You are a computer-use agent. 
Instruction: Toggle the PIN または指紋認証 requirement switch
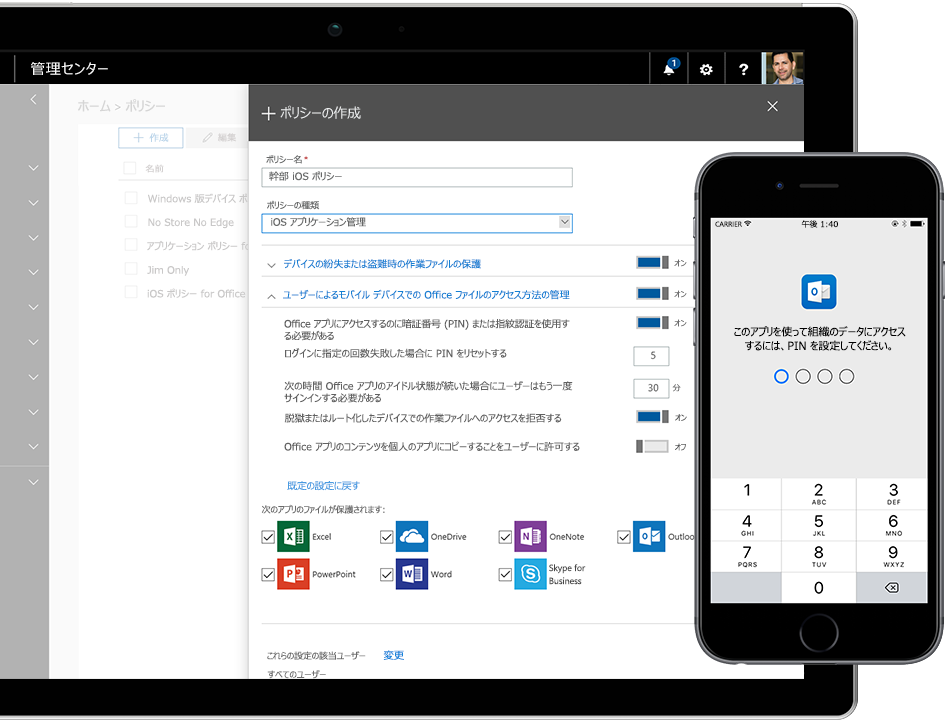tap(652, 322)
